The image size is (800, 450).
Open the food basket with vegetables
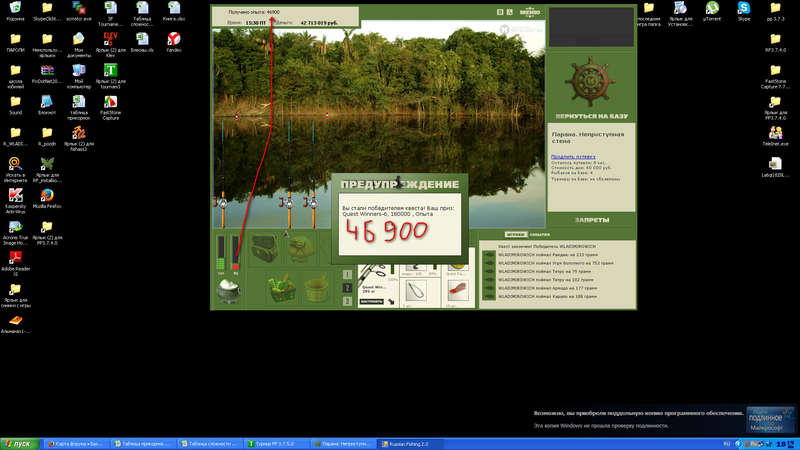[x=281, y=288]
